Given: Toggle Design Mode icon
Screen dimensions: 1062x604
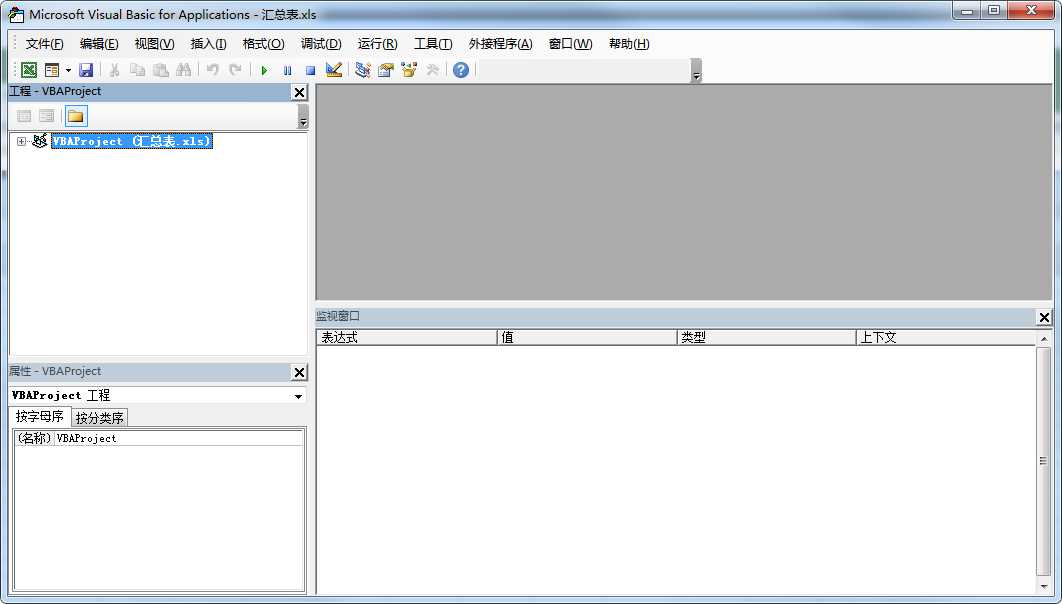Looking at the screenshot, I should [333, 70].
